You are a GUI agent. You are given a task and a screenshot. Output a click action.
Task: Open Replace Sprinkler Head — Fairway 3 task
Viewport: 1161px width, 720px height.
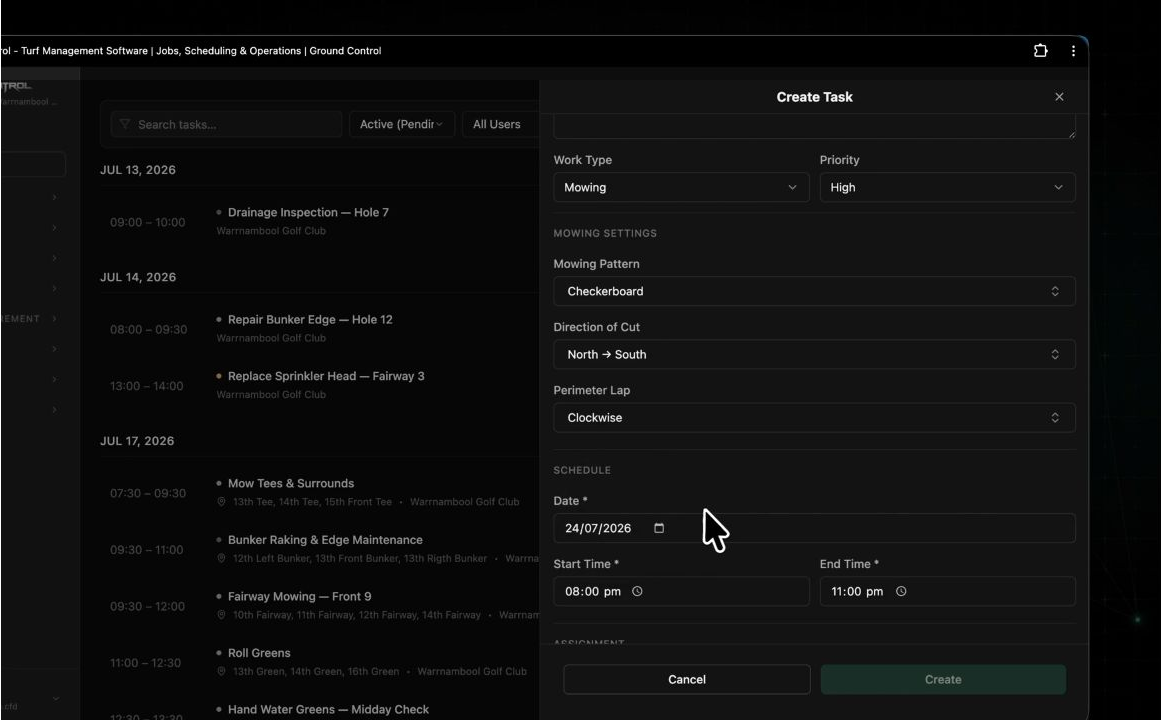tap(326, 376)
